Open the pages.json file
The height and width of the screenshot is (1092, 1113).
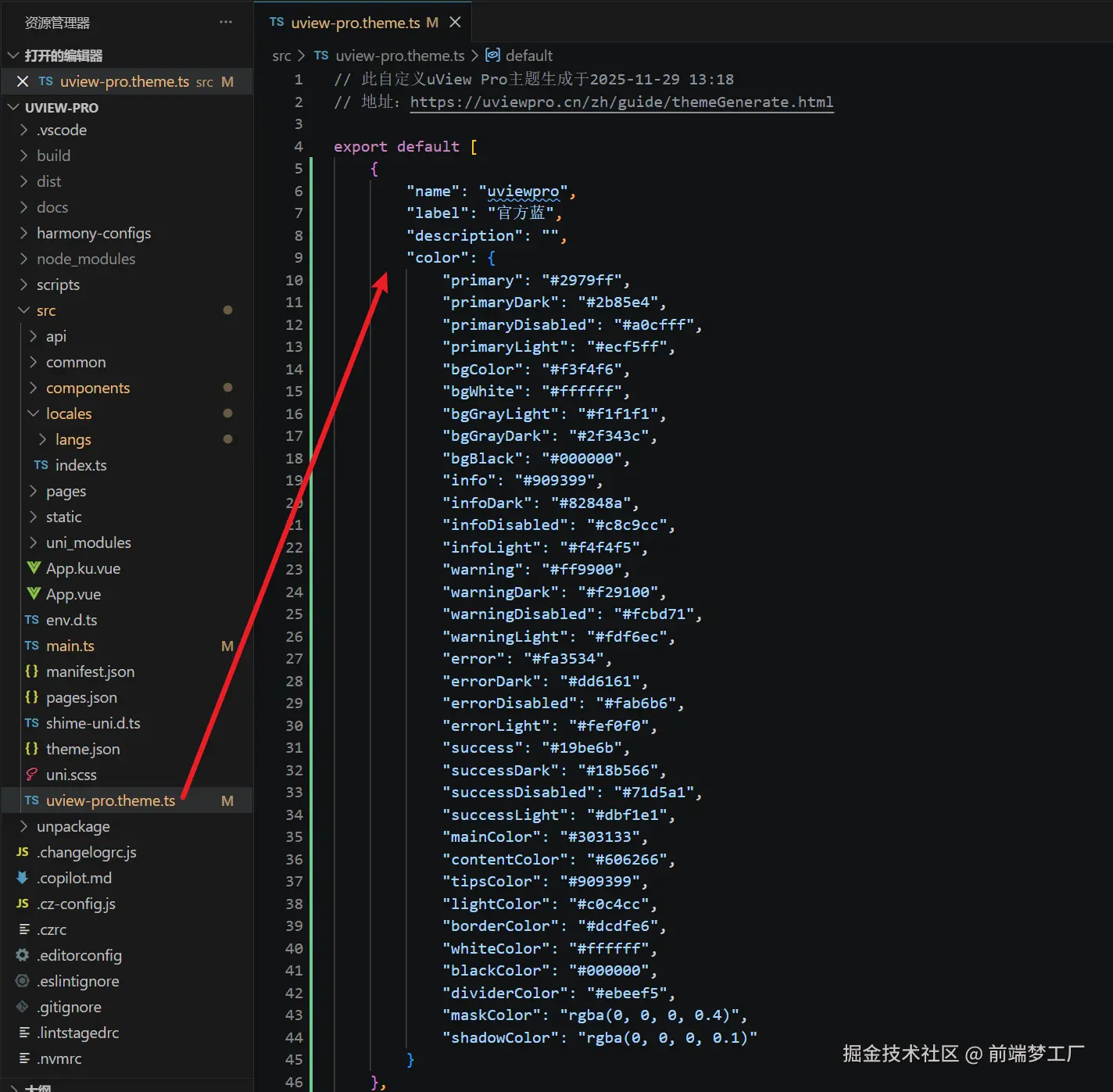[x=127, y=697]
